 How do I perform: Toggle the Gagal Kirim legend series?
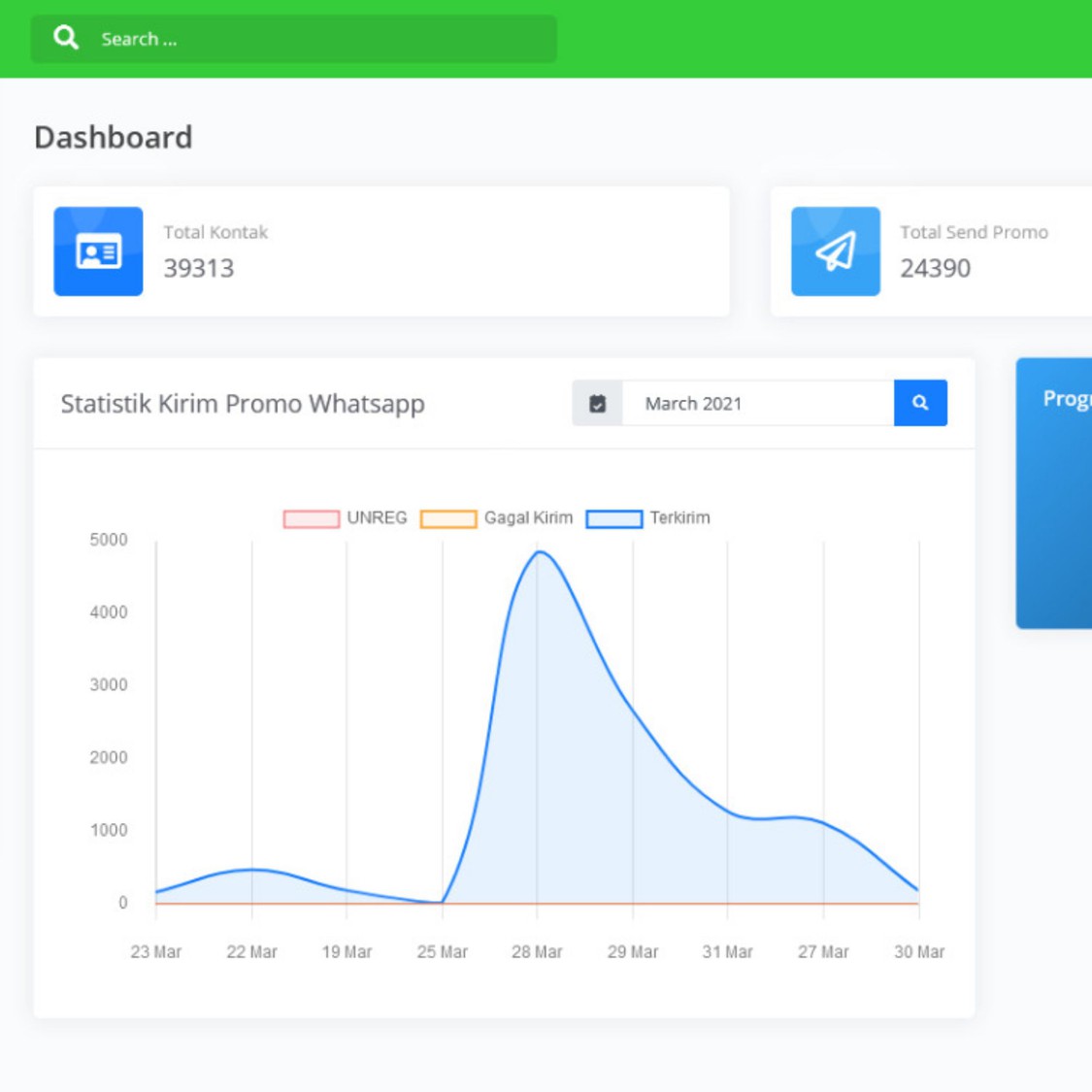click(528, 518)
